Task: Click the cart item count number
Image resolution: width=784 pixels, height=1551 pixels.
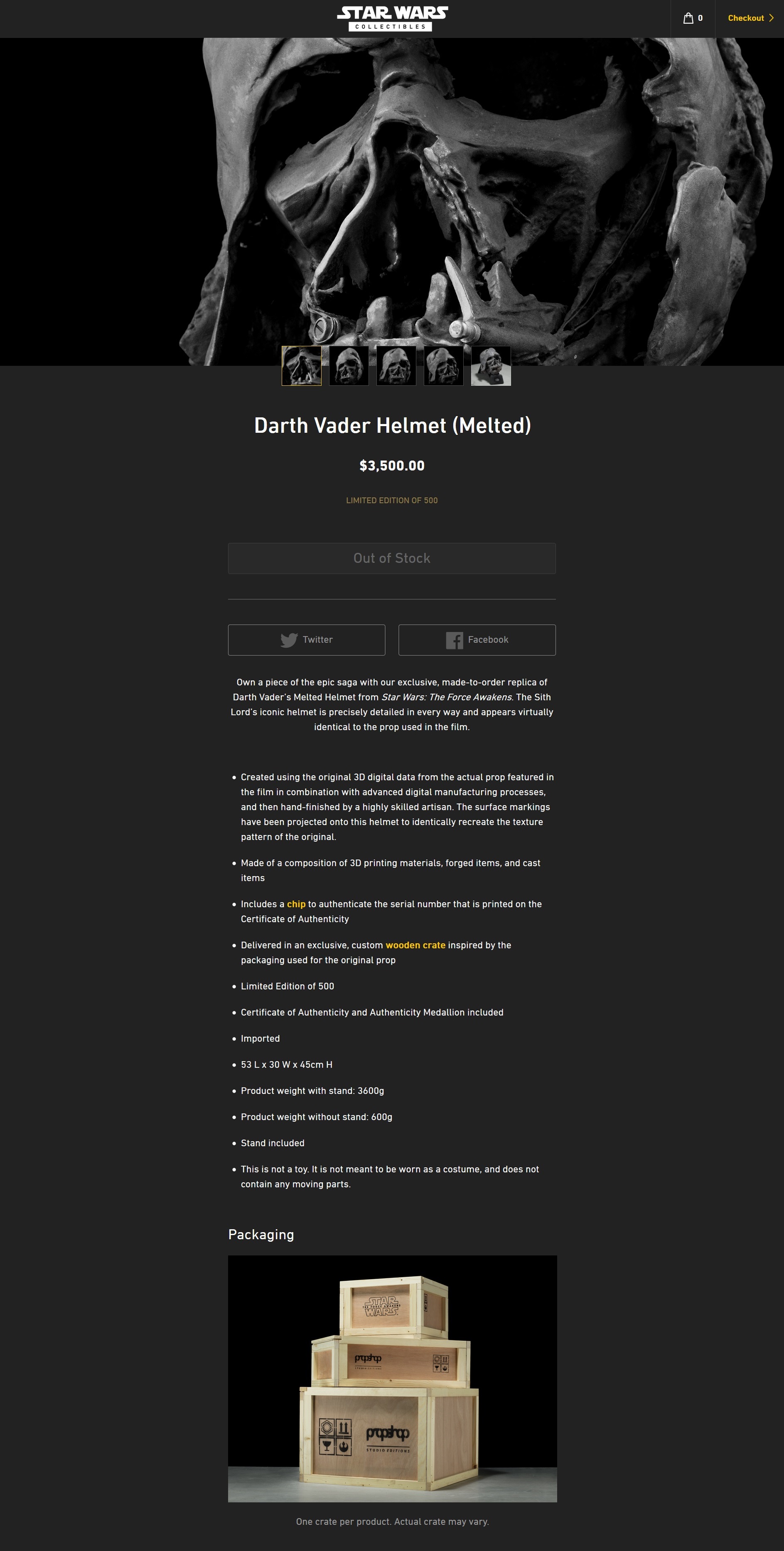Action: coord(700,18)
